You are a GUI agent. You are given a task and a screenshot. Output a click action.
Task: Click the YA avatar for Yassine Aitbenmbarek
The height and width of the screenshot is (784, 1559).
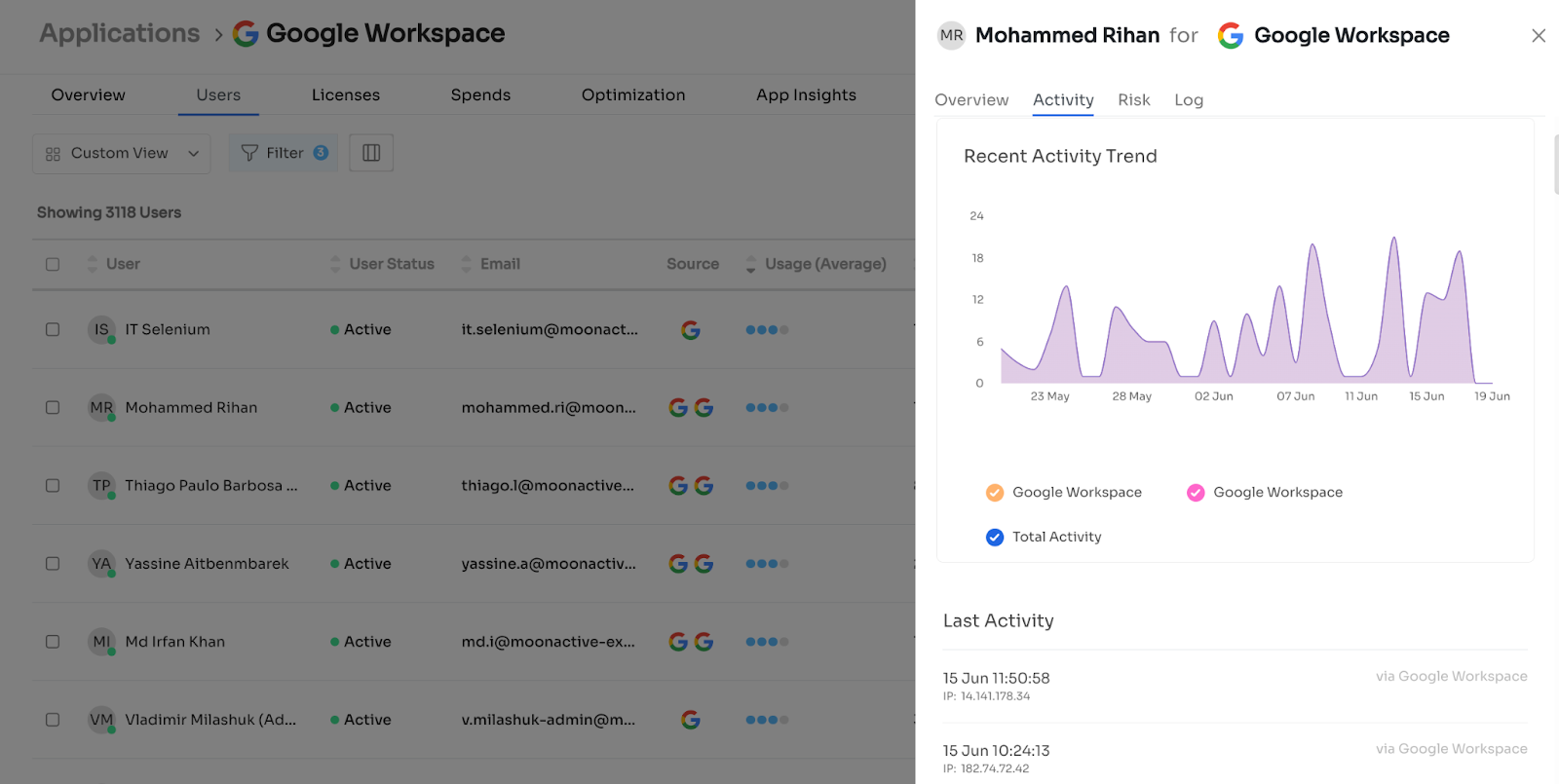click(x=101, y=564)
